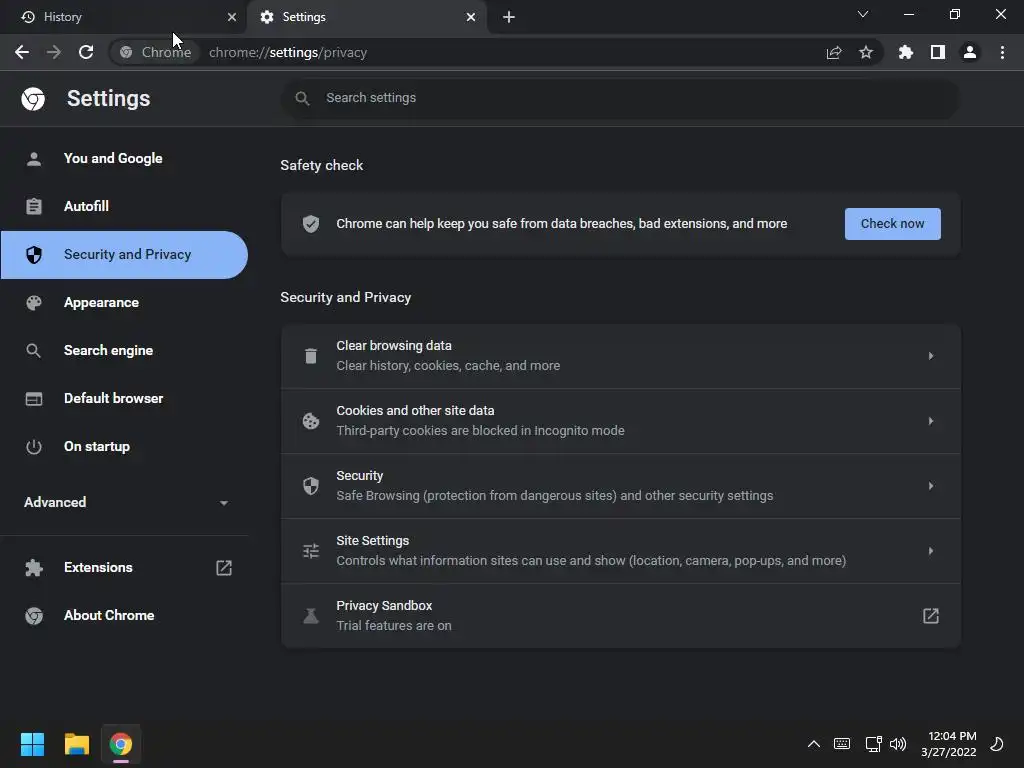This screenshot has width=1024, height=768.
Task: Click the shield icon in Security row
Action: click(311, 486)
